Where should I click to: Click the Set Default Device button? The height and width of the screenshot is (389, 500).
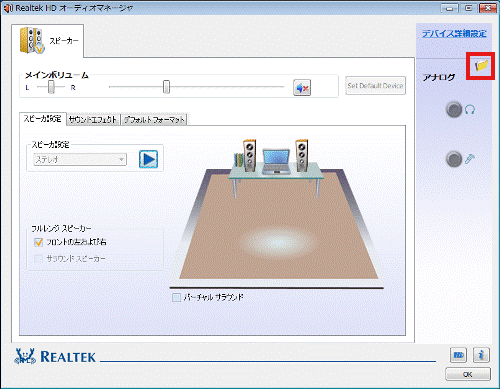[x=375, y=86]
